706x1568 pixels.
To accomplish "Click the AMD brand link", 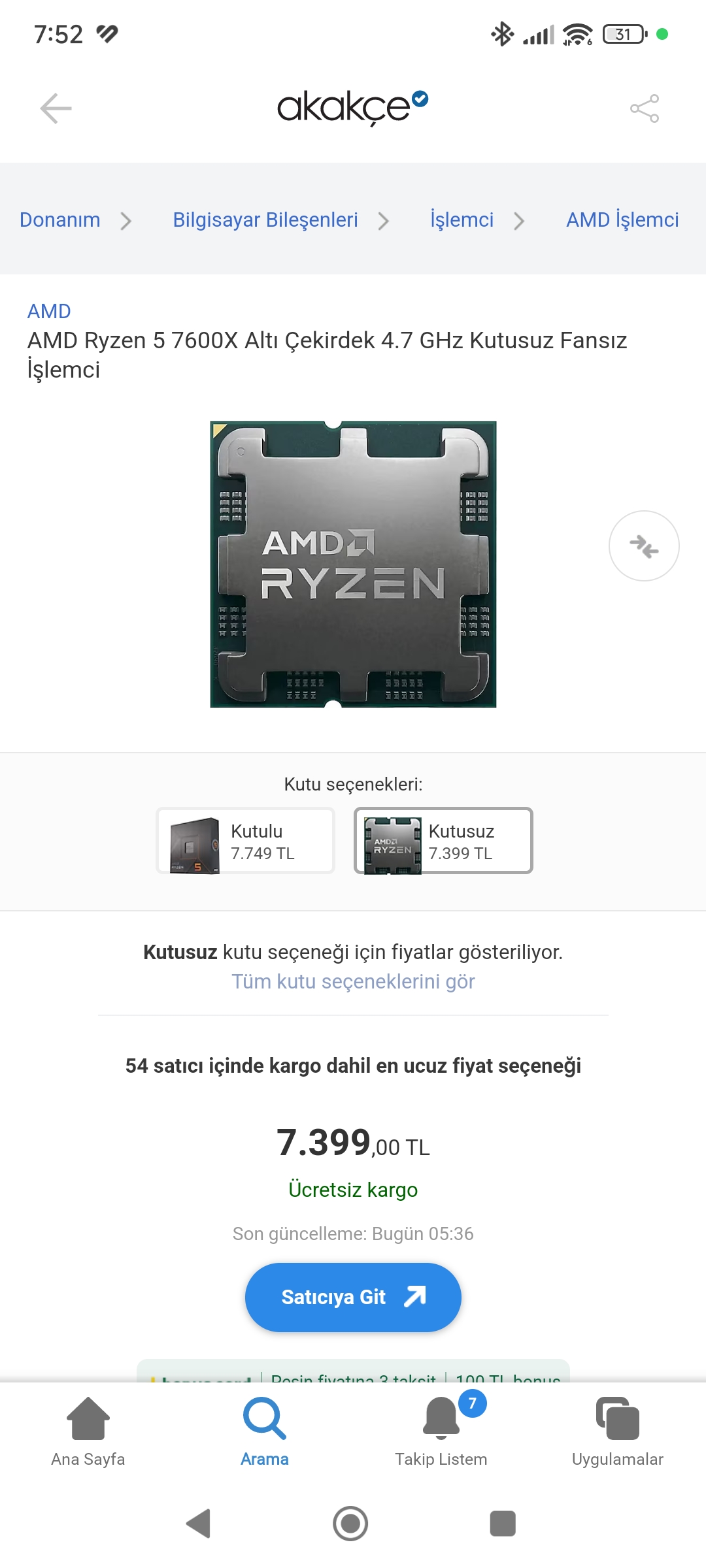I will [49, 312].
